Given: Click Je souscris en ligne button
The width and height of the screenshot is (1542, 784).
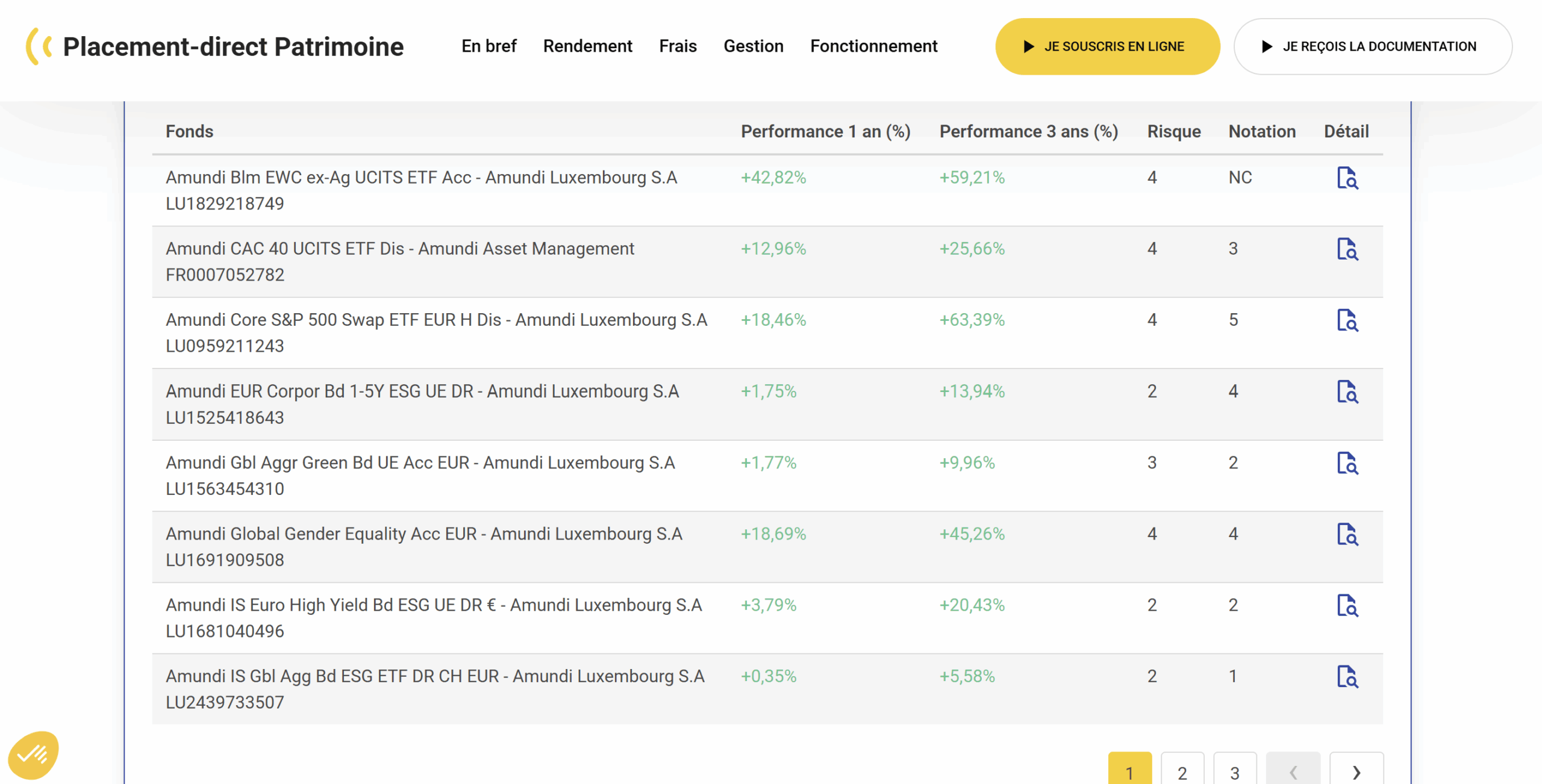Looking at the screenshot, I should click(1107, 46).
